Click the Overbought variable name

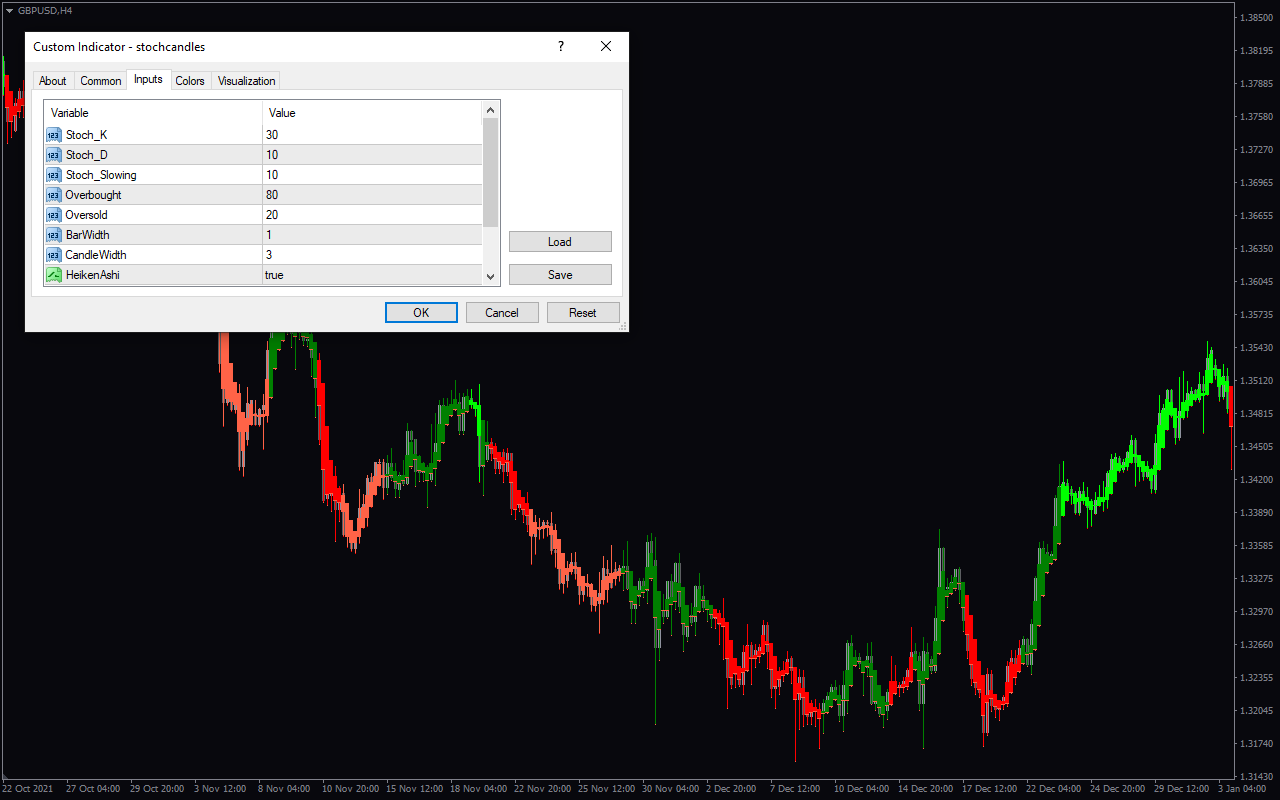(x=94, y=195)
